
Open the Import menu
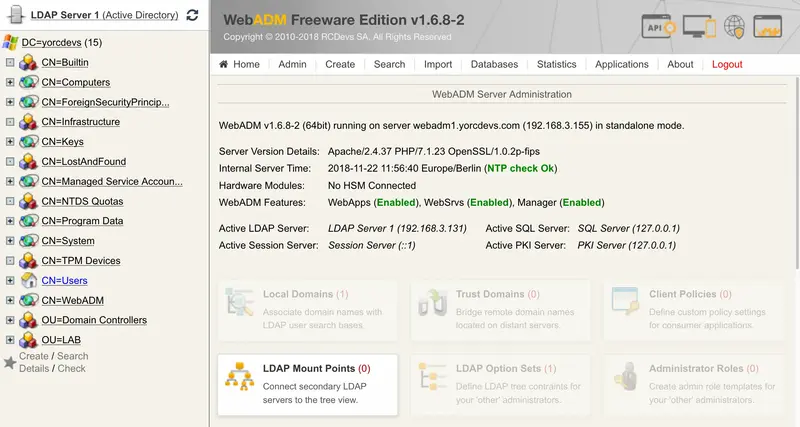coord(438,64)
